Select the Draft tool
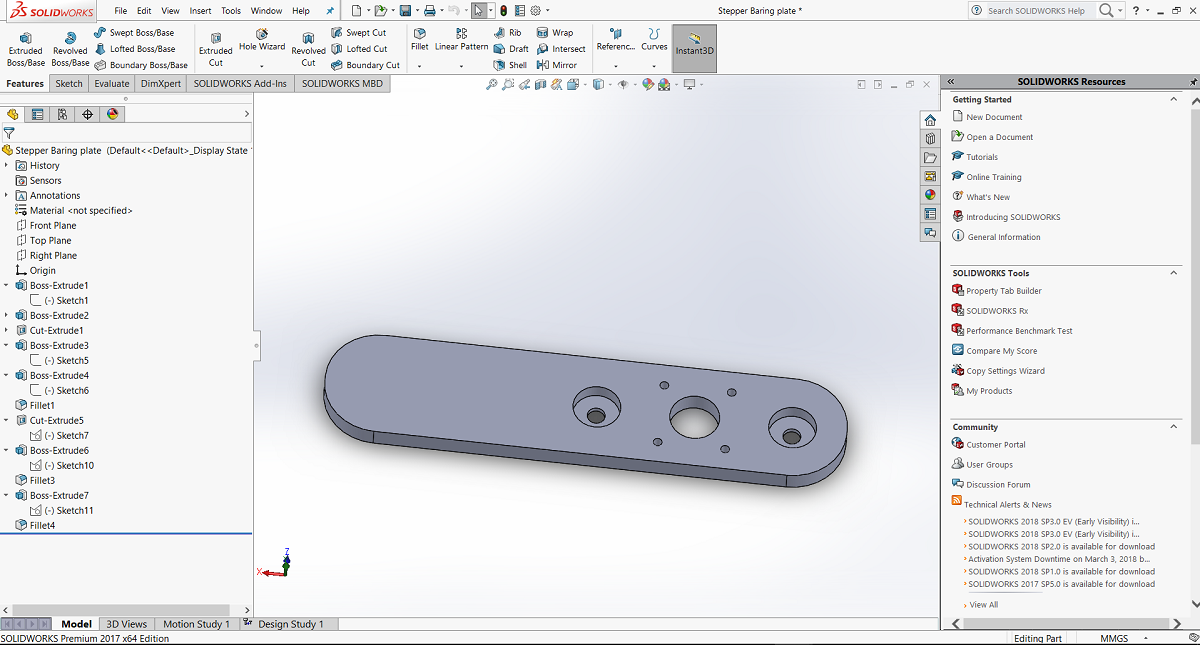 511,49
